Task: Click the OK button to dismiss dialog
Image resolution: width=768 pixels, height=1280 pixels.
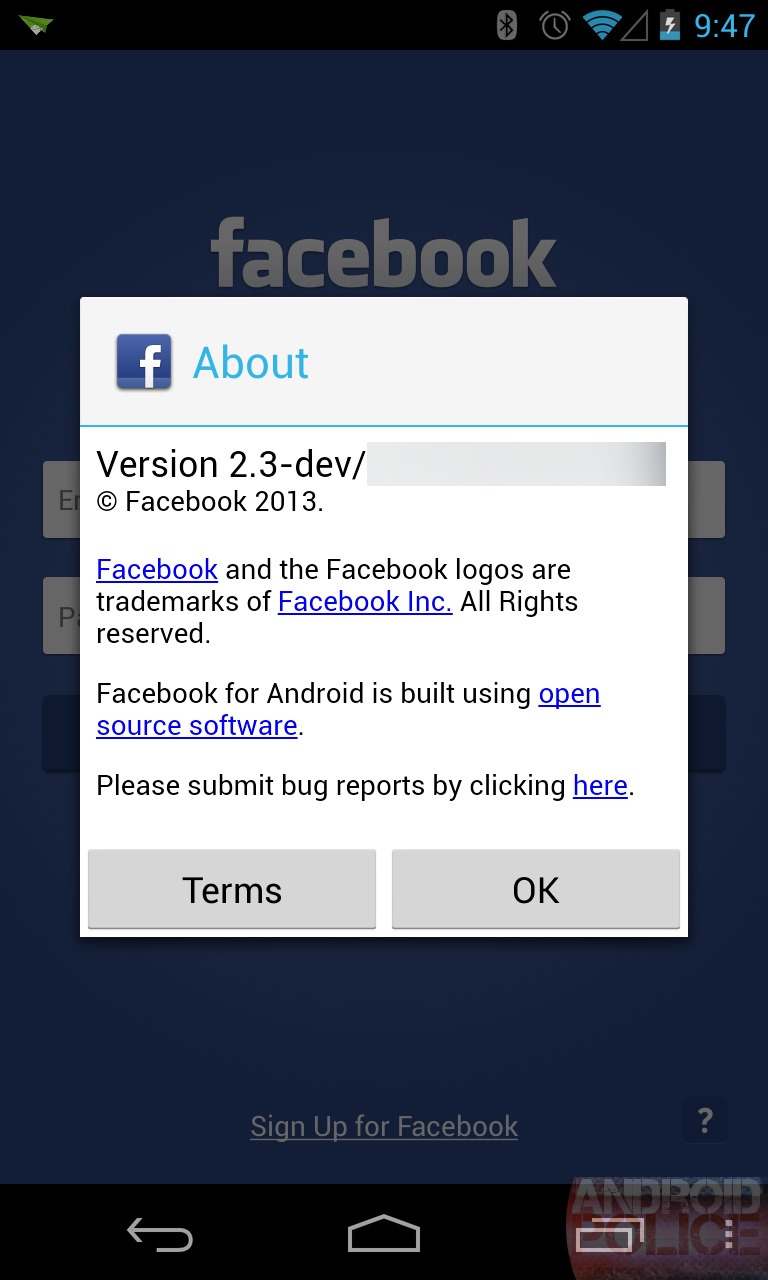Action: [536, 889]
